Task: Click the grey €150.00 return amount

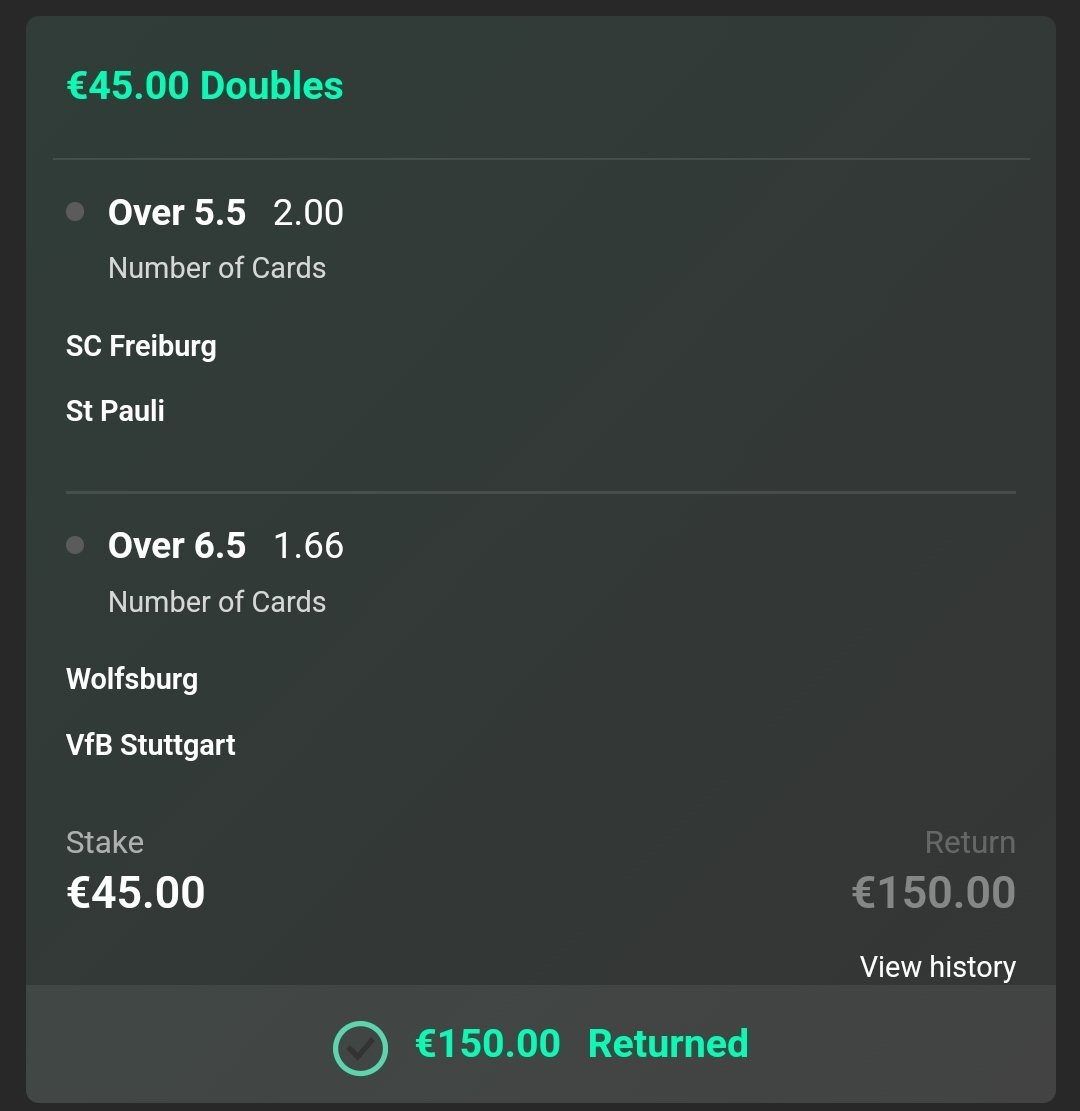Action: point(933,892)
